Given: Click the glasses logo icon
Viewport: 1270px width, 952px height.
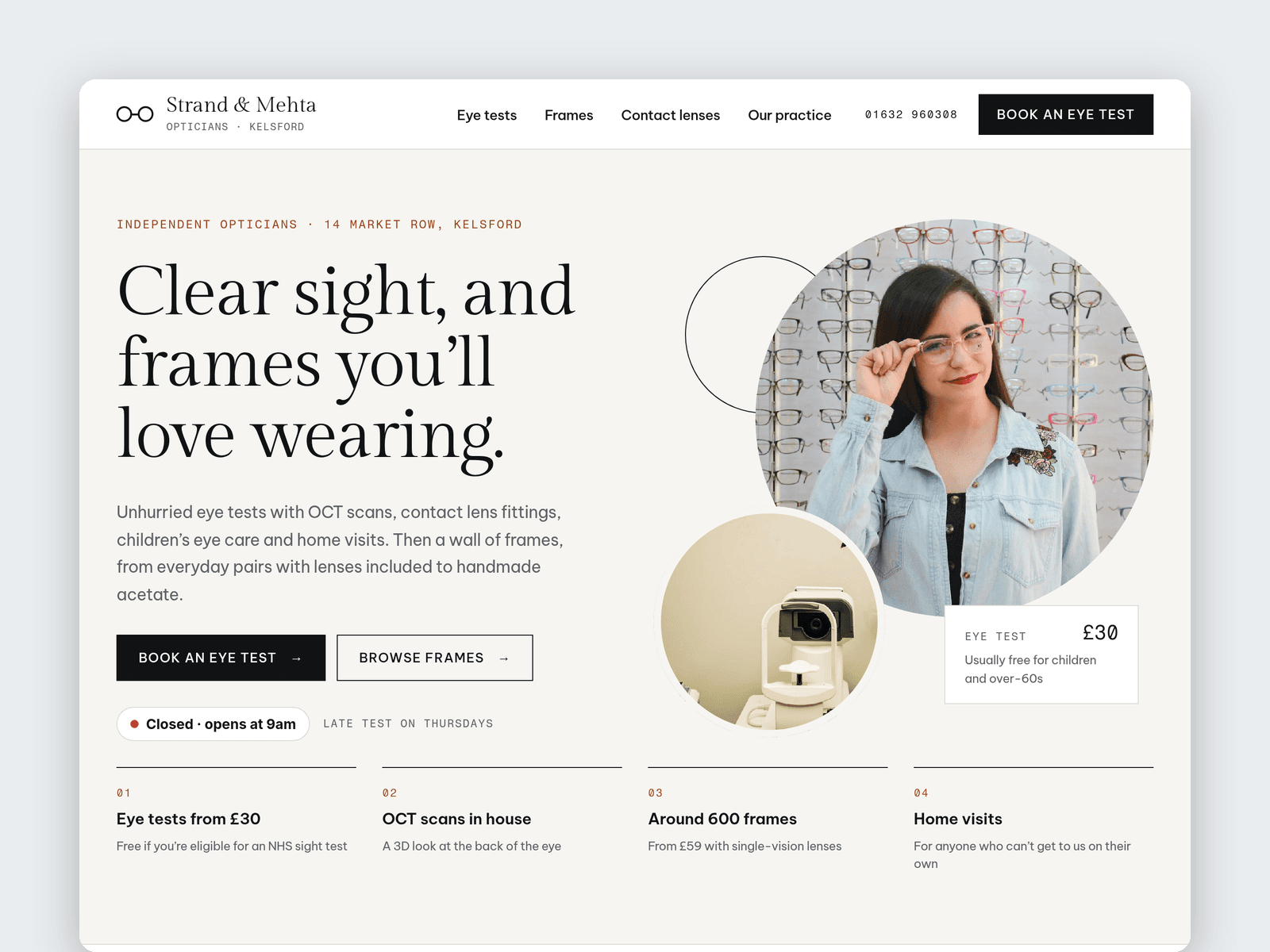Looking at the screenshot, I should pos(135,114).
